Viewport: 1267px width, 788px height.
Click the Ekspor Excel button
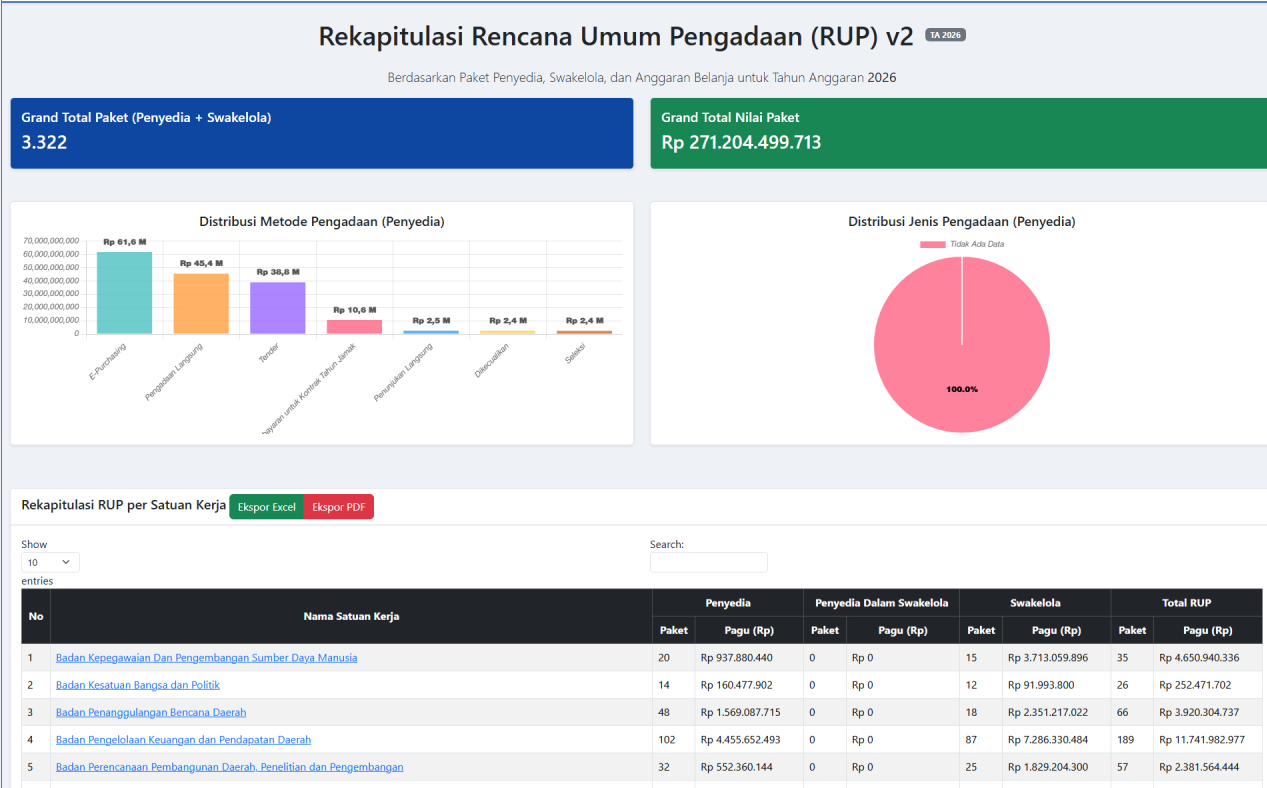(267, 507)
